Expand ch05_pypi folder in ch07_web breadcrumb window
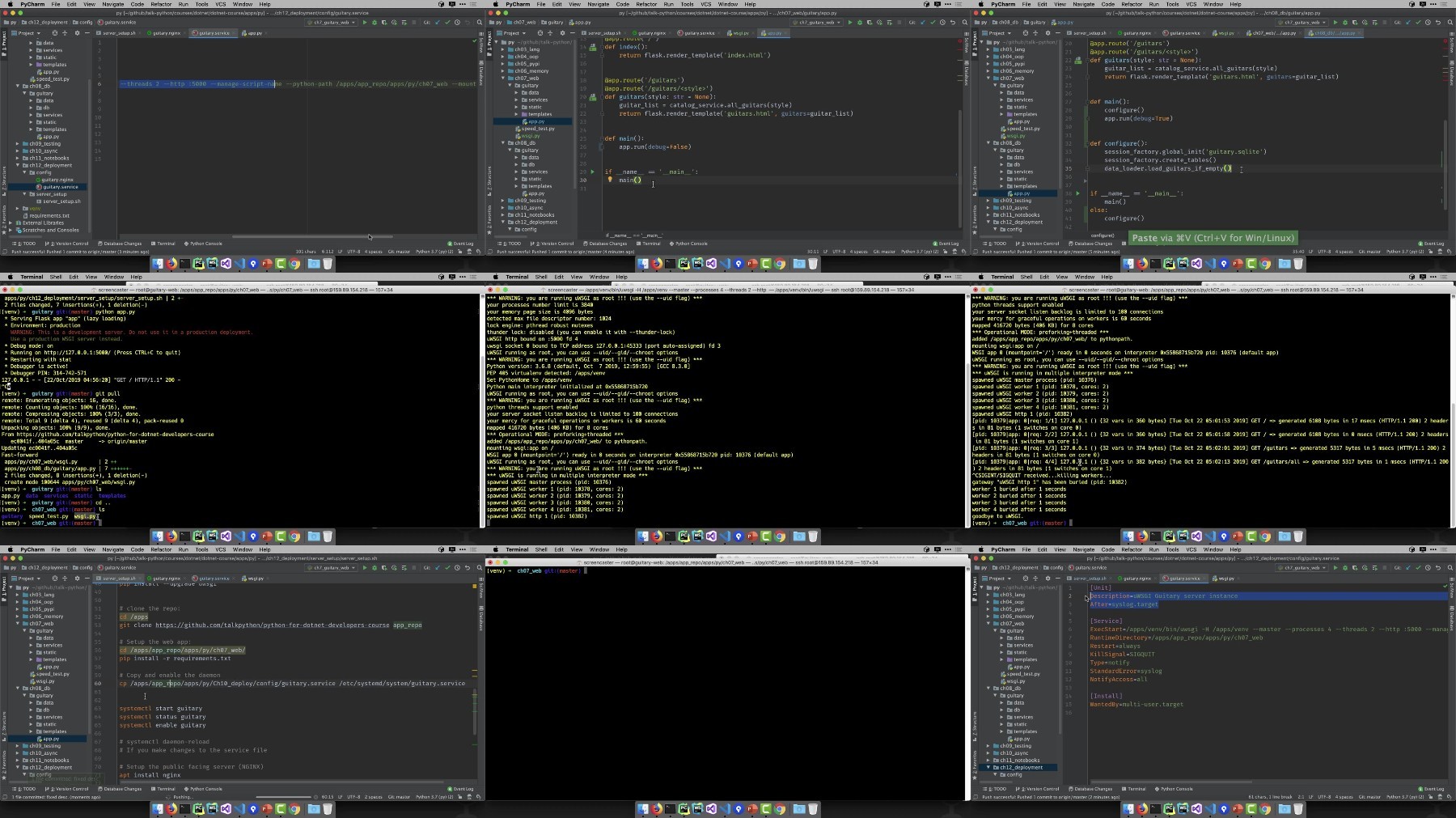 502,64
